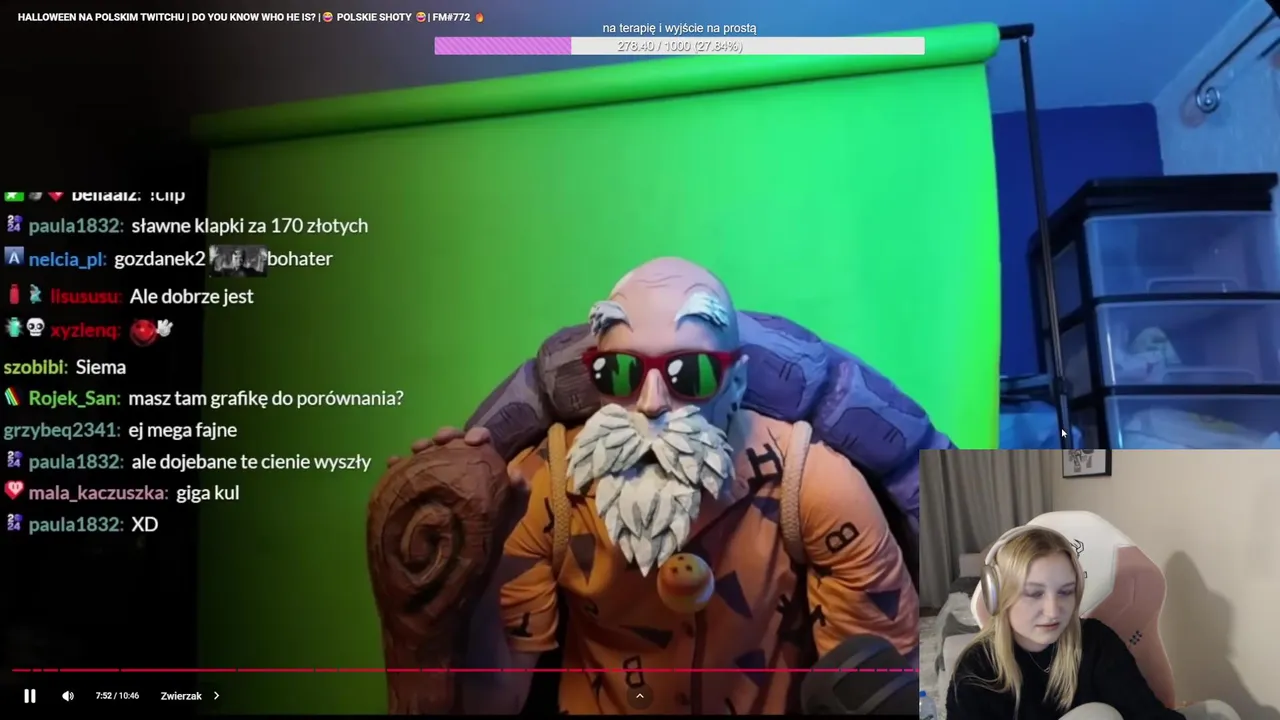Click the badge icon beside nelcia_pl
This screenshot has width=1280, height=720.
tap(14, 257)
